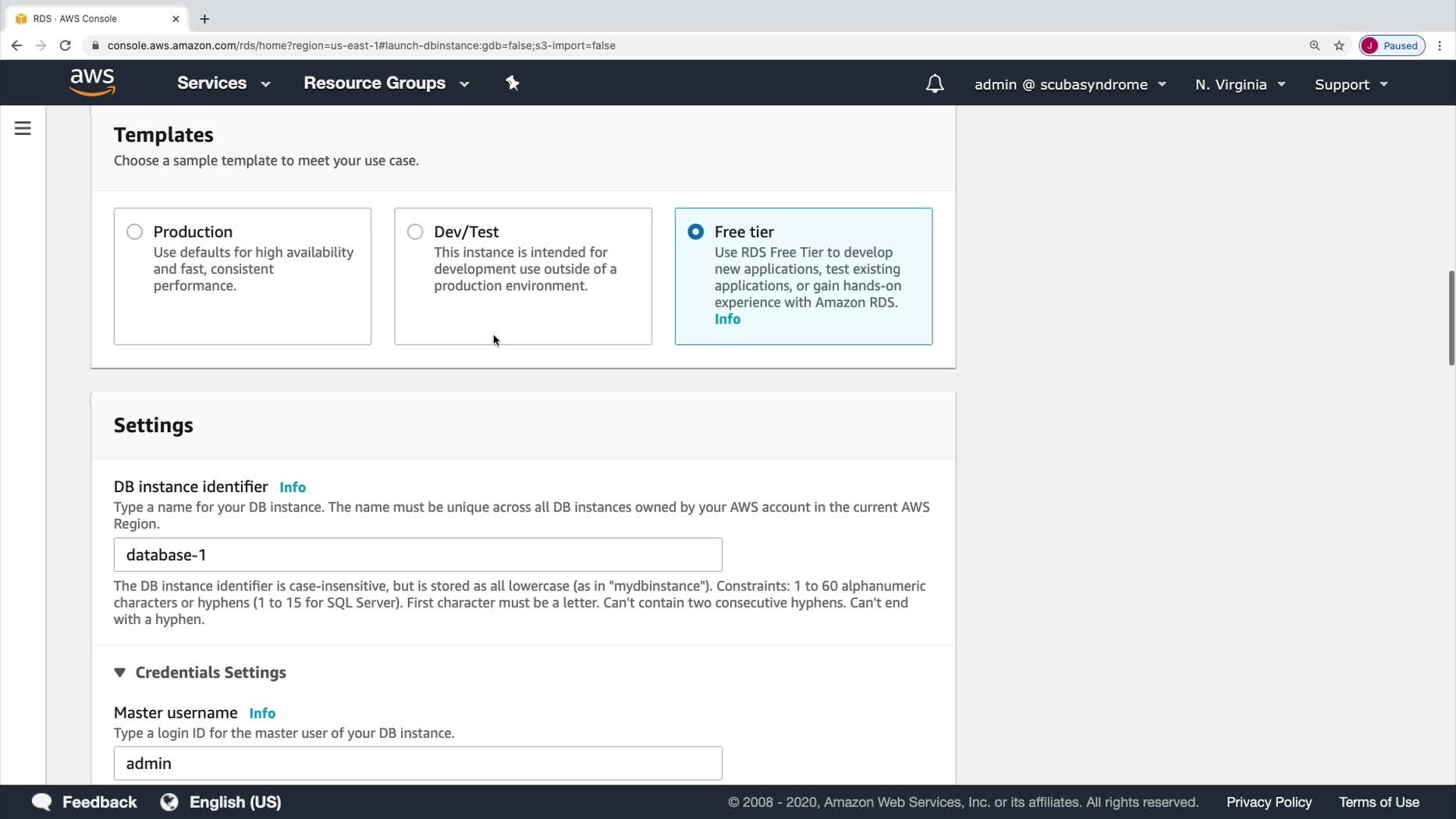The width and height of the screenshot is (1456, 819).
Task: Open the Support menu
Action: click(1351, 84)
